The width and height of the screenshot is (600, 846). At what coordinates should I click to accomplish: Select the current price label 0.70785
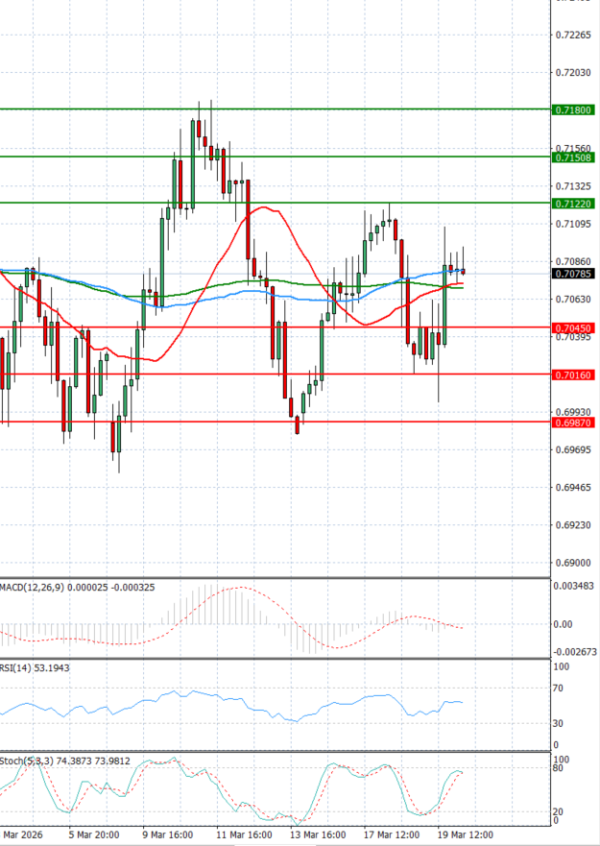[573, 273]
